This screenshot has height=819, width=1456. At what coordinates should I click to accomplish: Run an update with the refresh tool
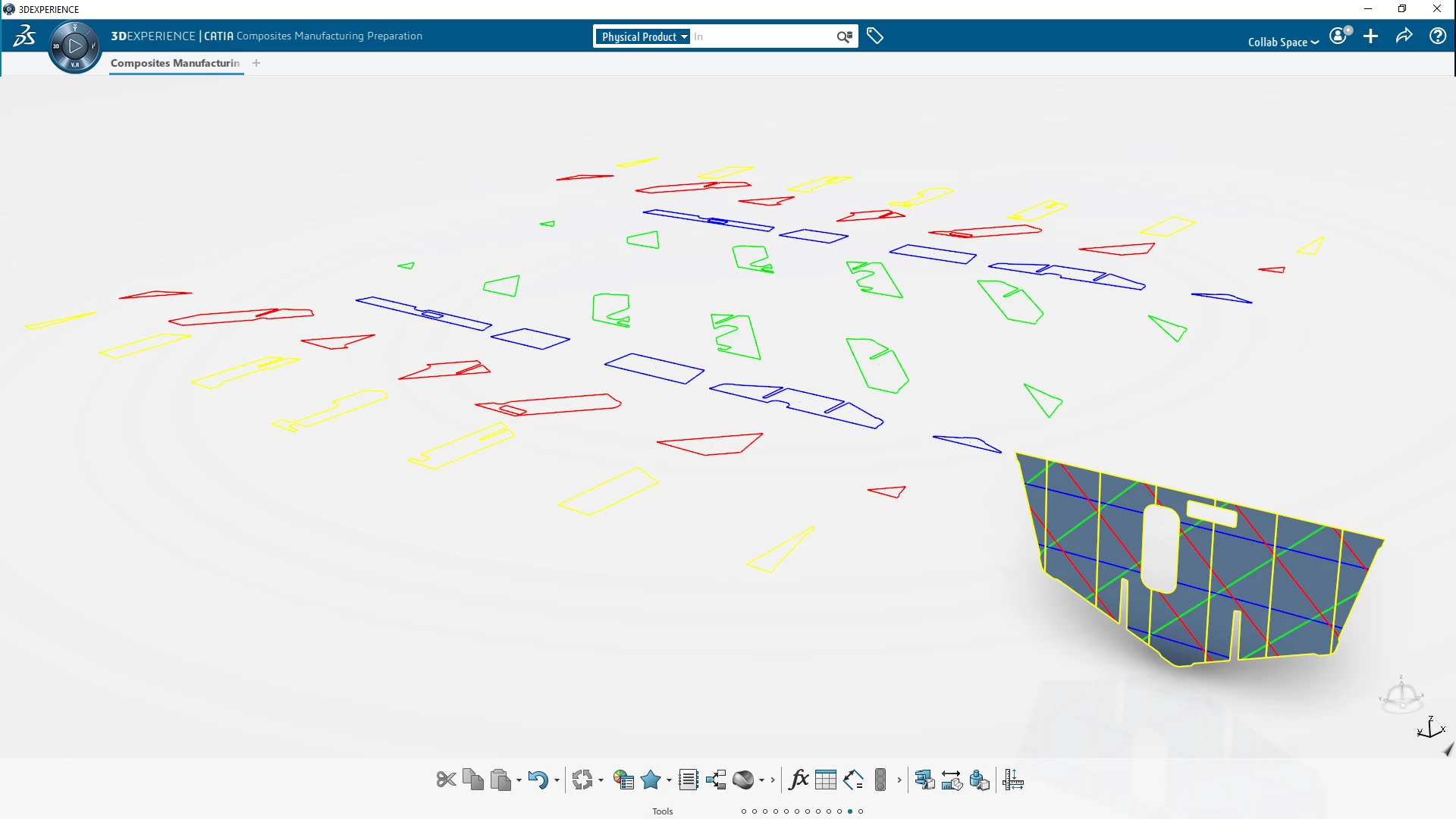coord(584,780)
